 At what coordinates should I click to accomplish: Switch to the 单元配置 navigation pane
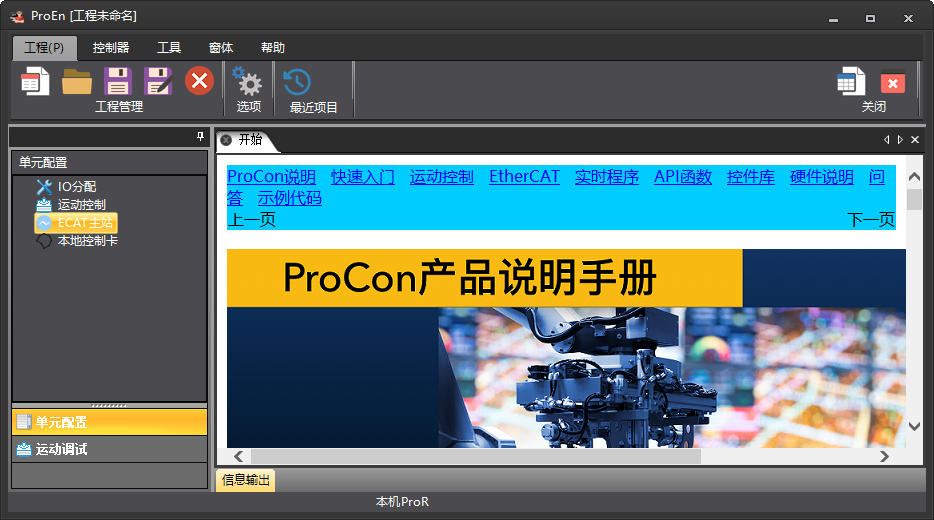click(x=110, y=422)
